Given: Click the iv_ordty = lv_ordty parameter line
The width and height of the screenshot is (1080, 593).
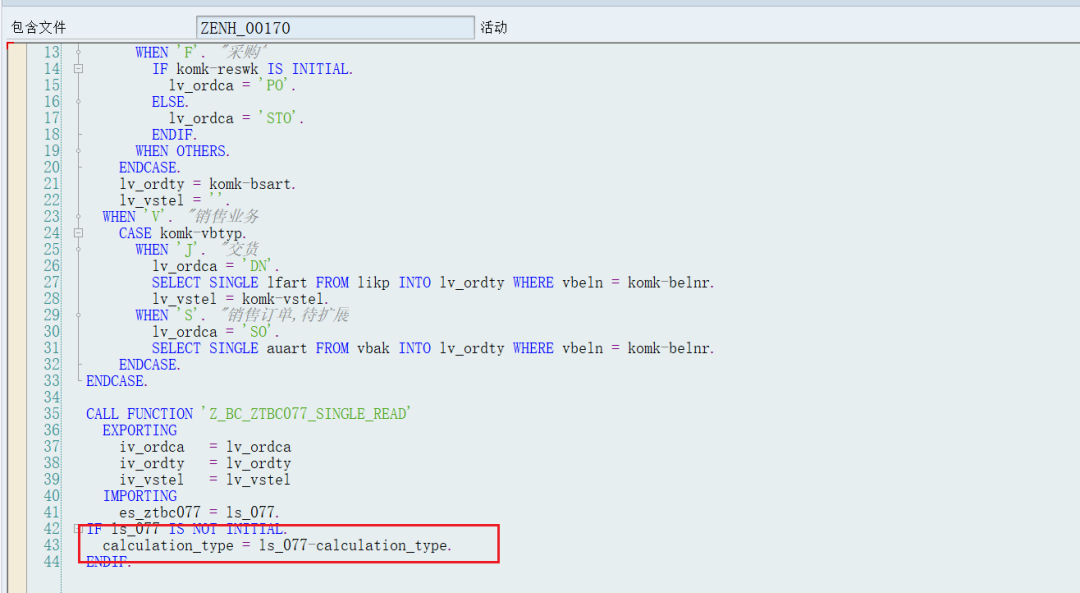Looking at the screenshot, I should point(205,464).
